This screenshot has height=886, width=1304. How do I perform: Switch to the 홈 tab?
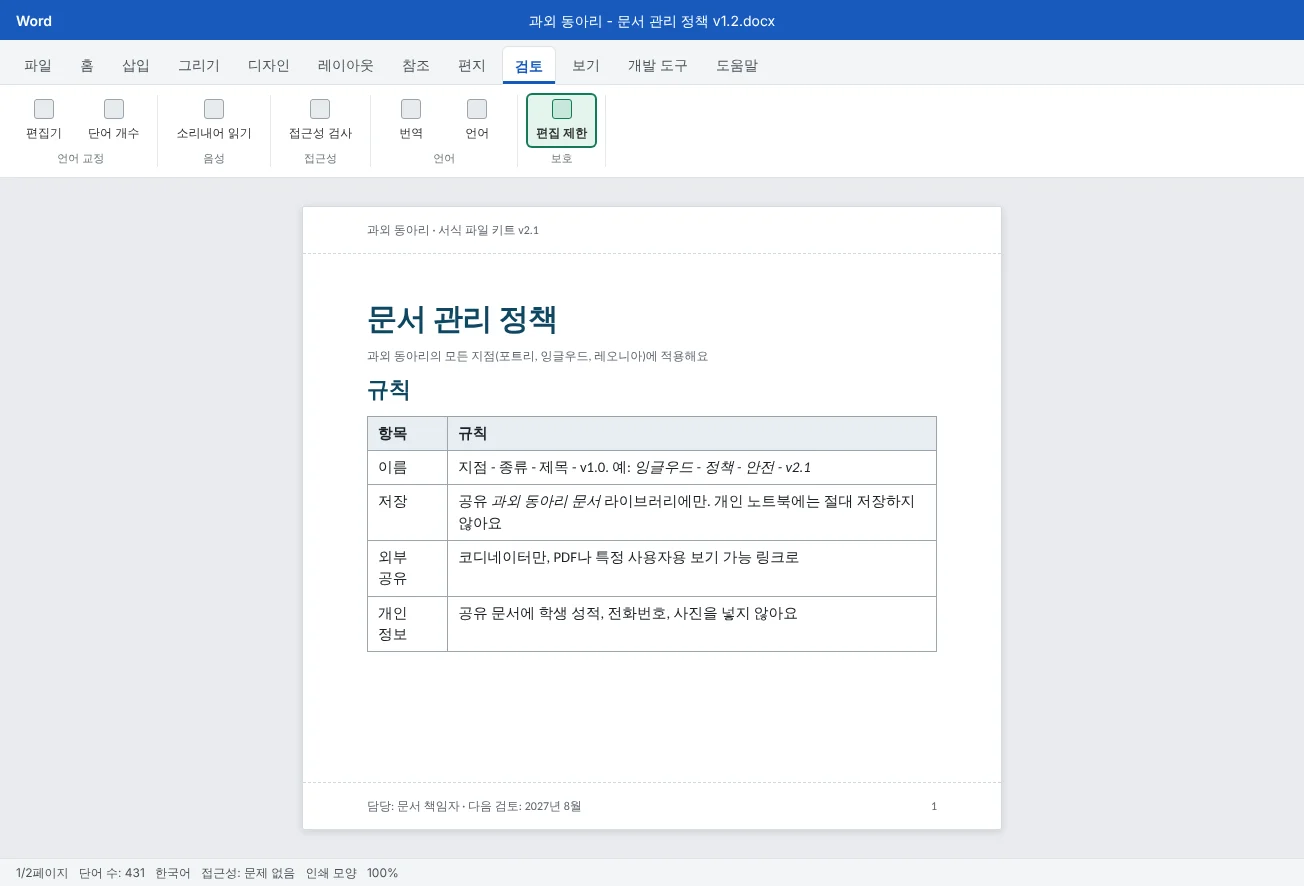(x=87, y=66)
